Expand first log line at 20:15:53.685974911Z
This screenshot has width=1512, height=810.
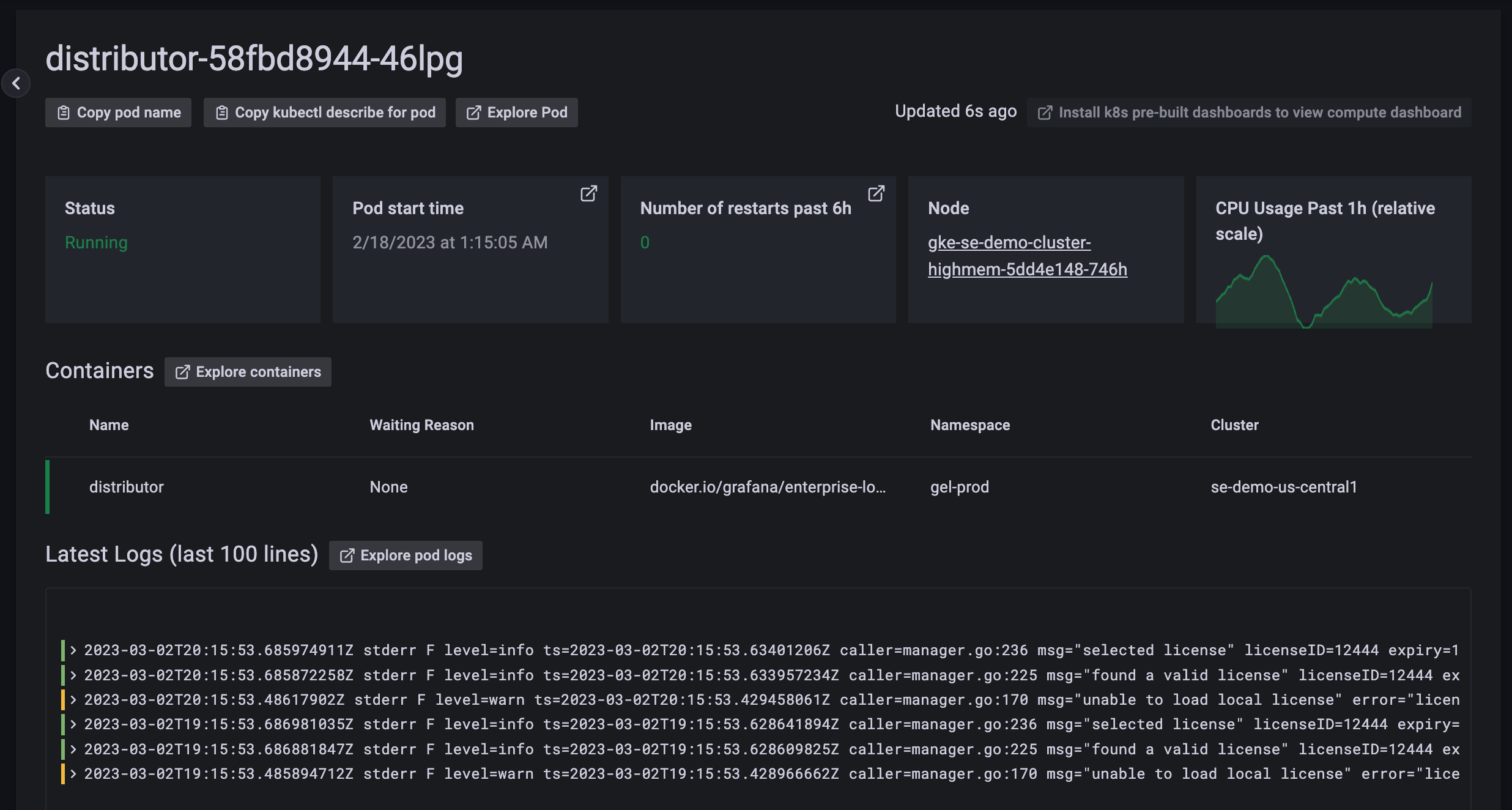[x=73, y=650]
